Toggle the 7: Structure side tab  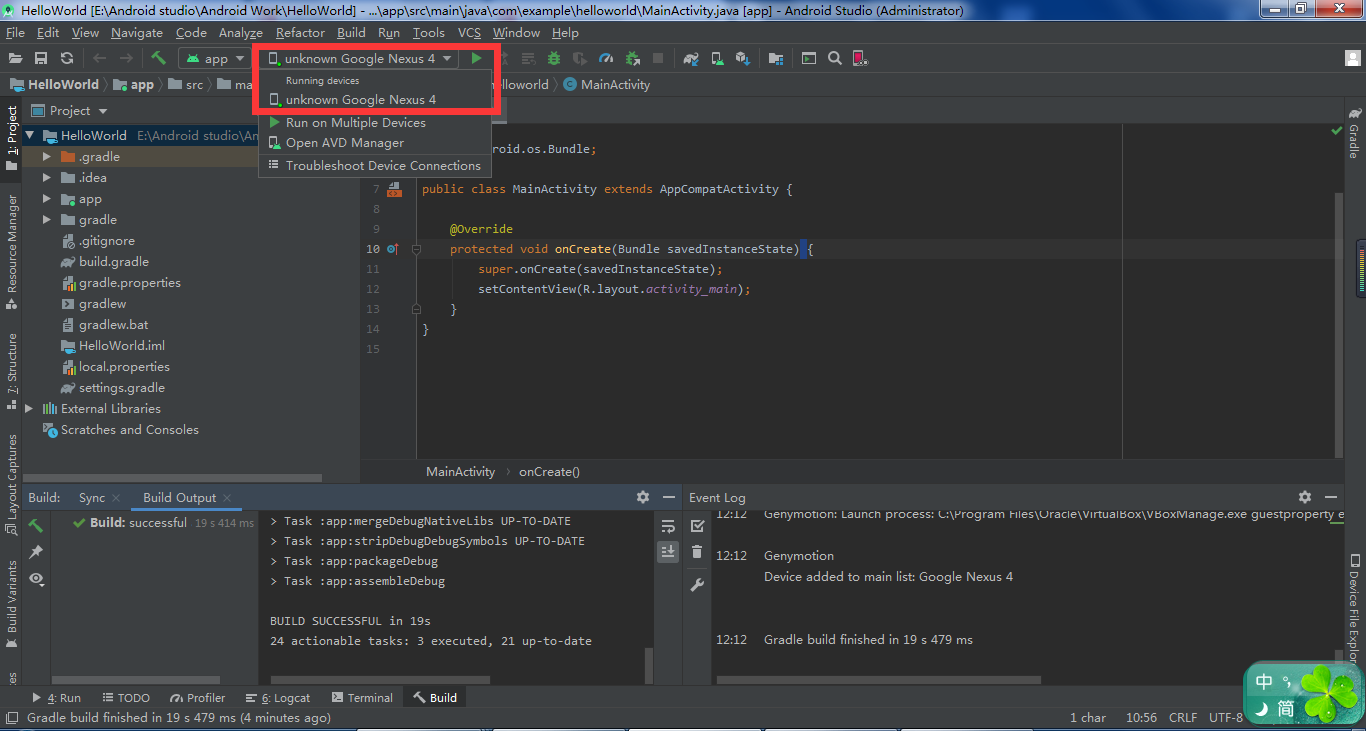click(11, 371)
